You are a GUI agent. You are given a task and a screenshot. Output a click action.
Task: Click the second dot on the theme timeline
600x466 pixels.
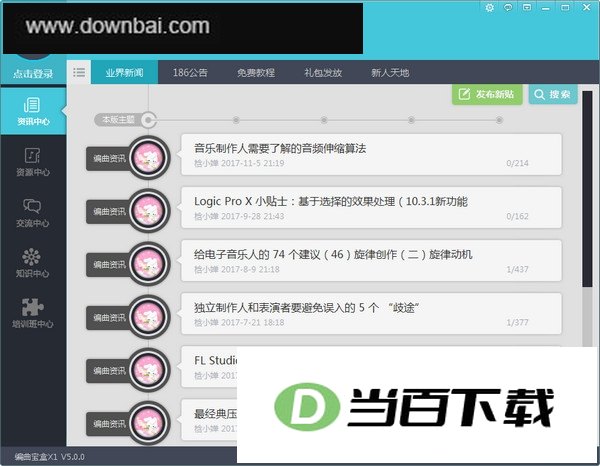[236, 120]
